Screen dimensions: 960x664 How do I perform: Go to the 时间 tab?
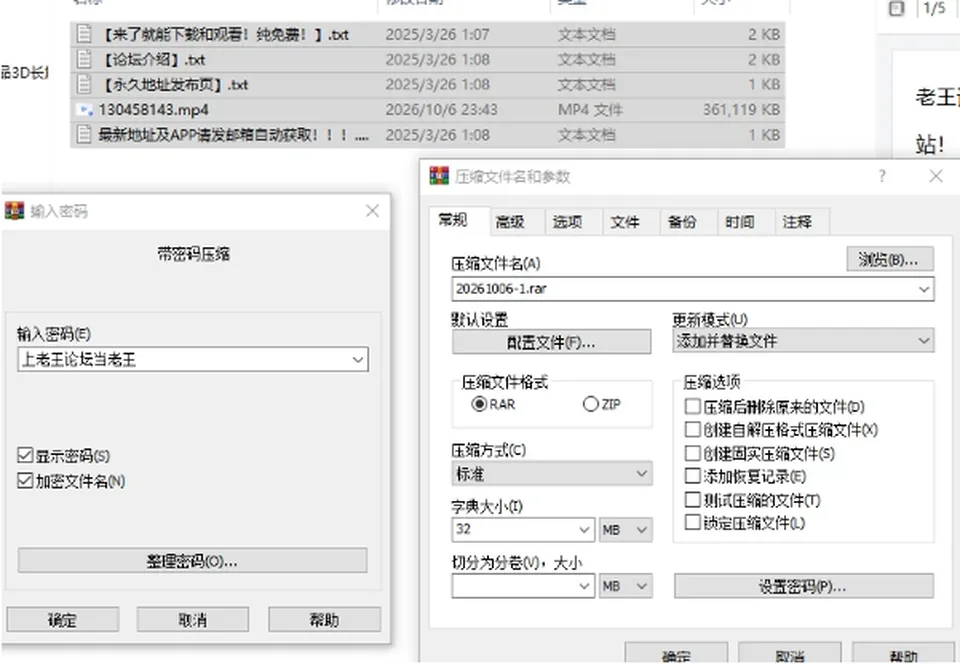click(740, 222)
